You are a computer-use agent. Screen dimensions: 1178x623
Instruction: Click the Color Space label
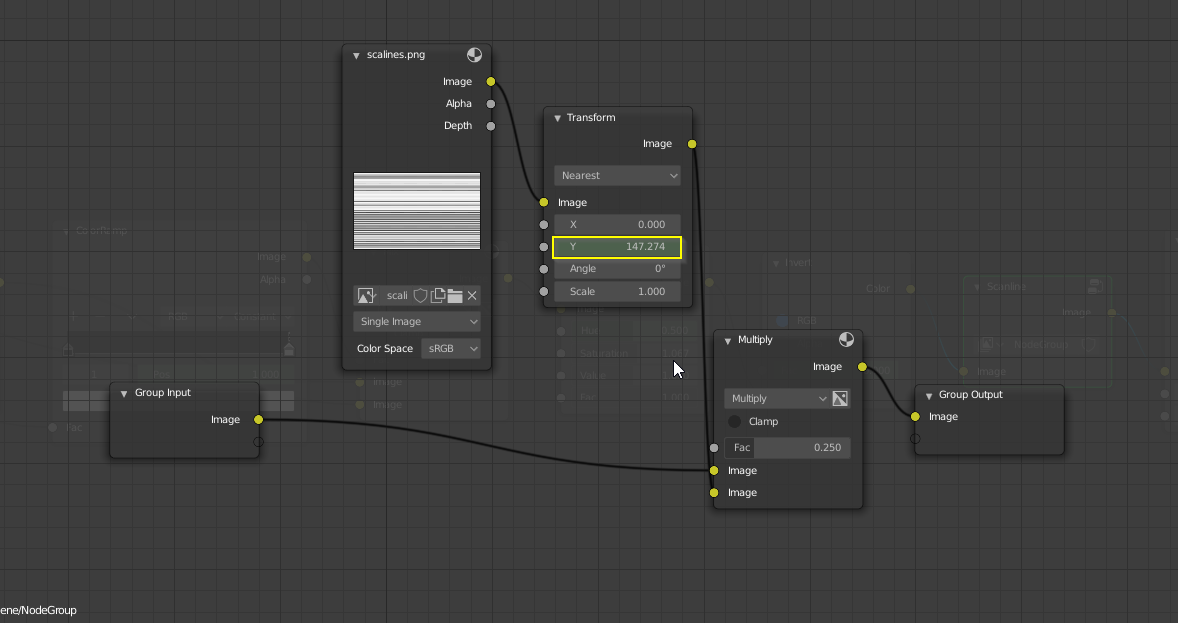pyautogui.click(x=385, y=349)
